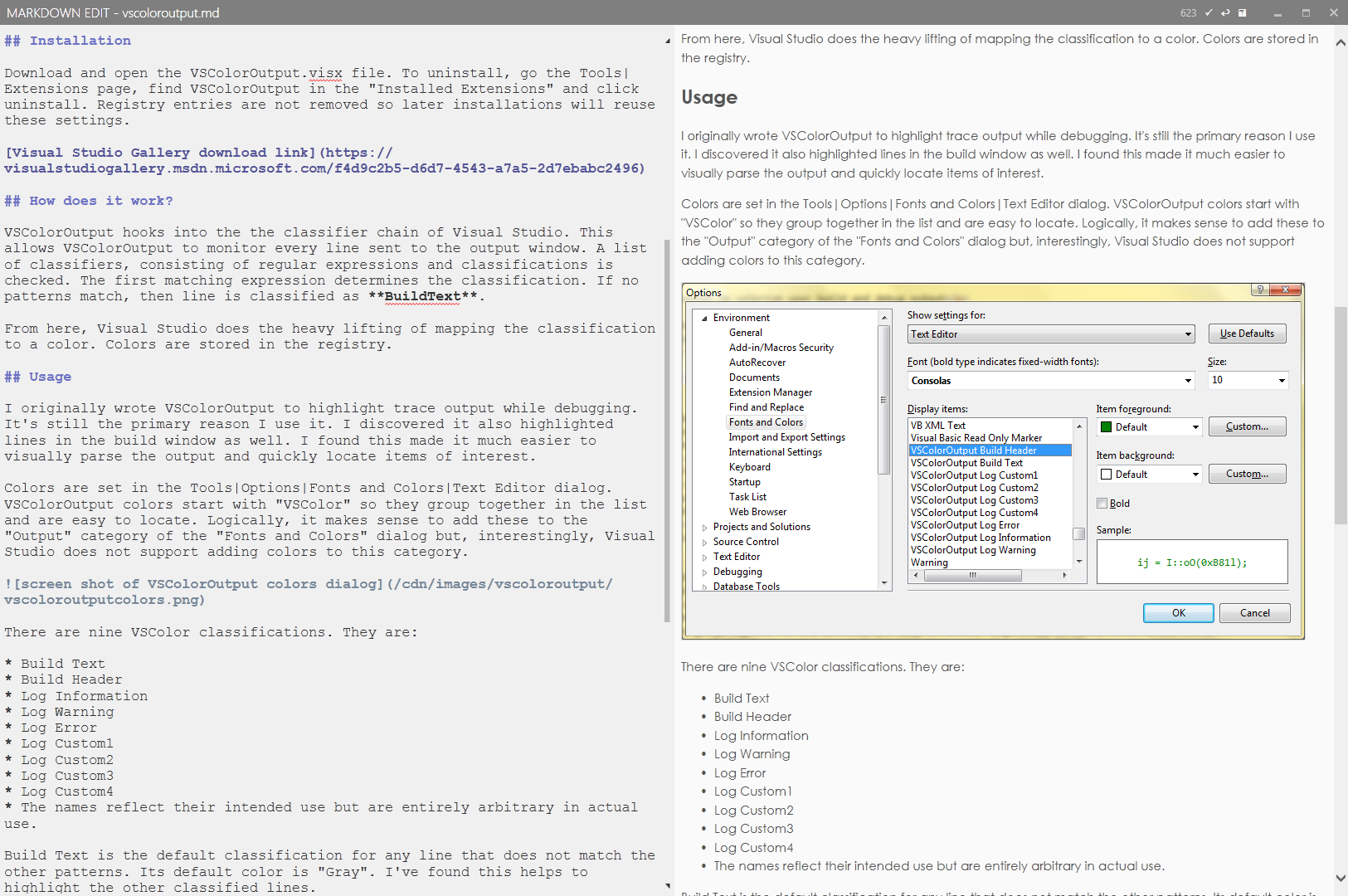The height and width of the screenshot is (896, 1348).
Task: Click the green foreground color swatch
Action: point(1106,427)
